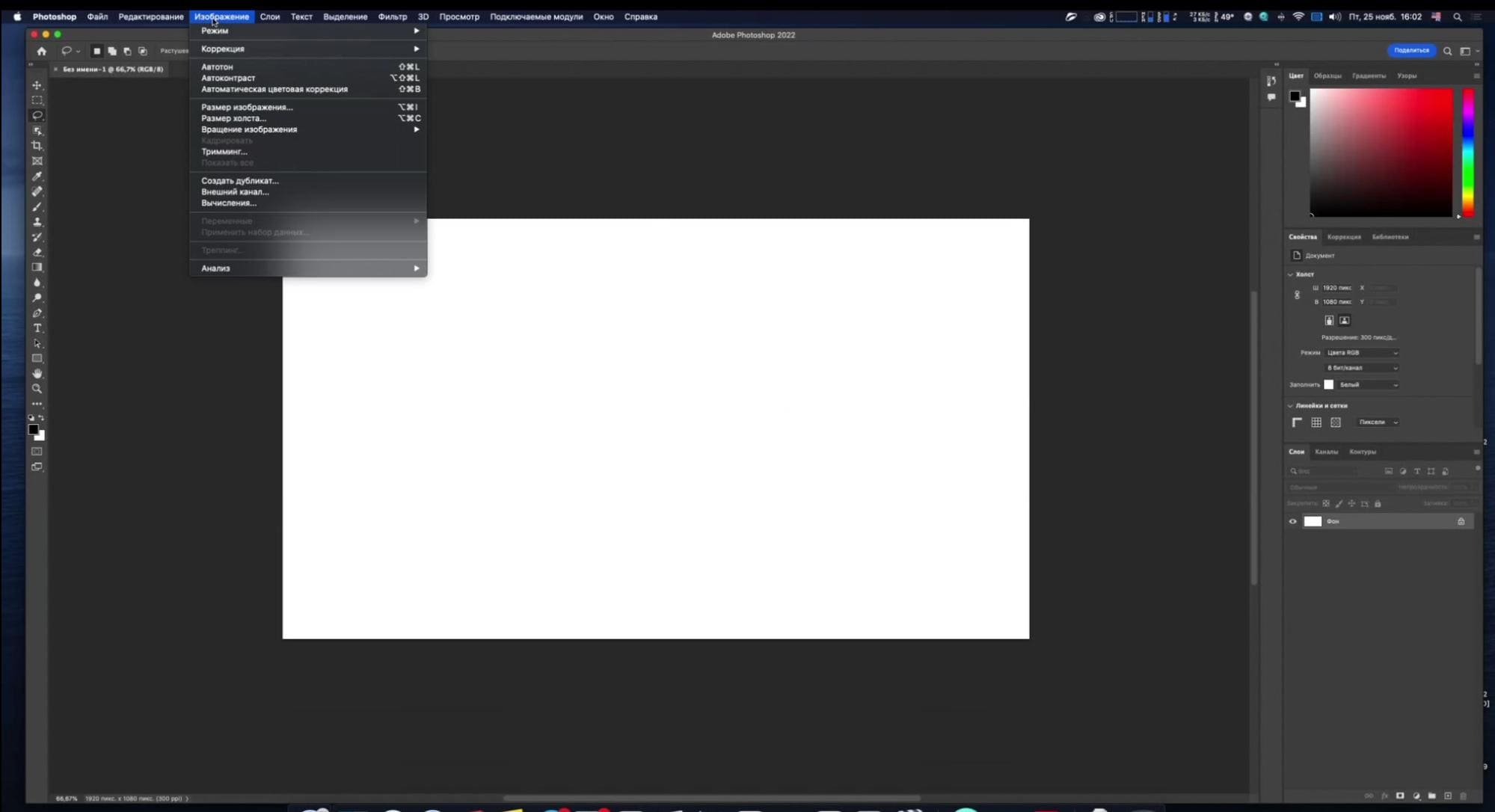1495x812 pixels.
Task: Choose Размер изображения... from the menu
Action: (247, 107)
